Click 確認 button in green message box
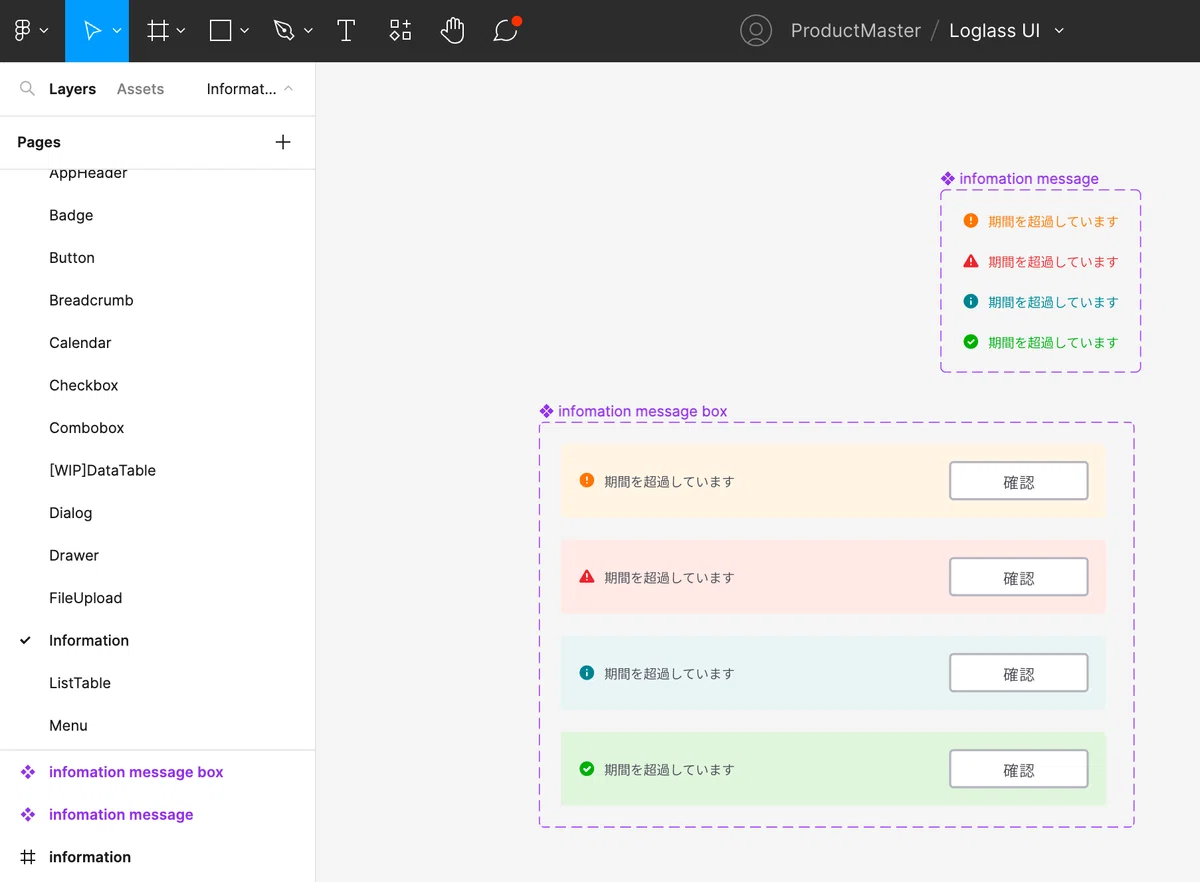Image resolution: width=1200 pixels, height=882 pixels. click(x=1018, y=769)
